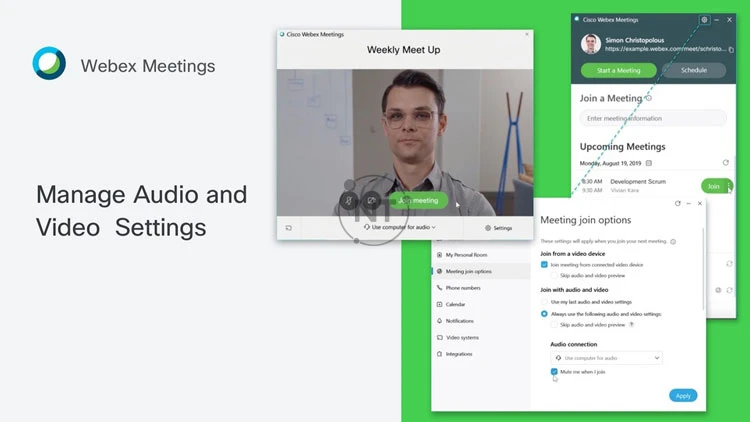Uncheck Join meeting from connected video device

(x=544, y=264)
